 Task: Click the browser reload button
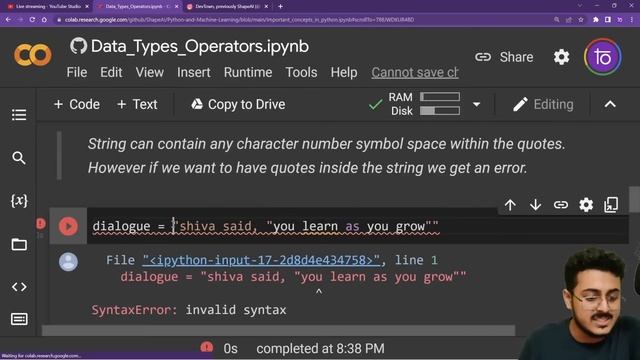click(x=32, y=20)
